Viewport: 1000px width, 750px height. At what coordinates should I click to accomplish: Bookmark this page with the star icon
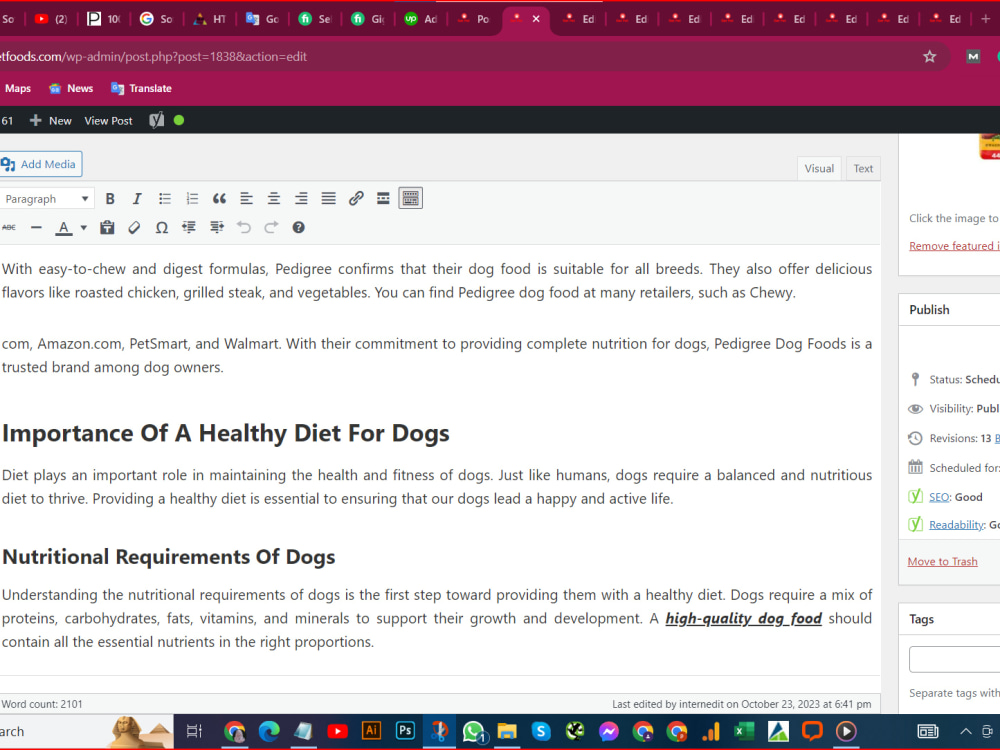929,57
